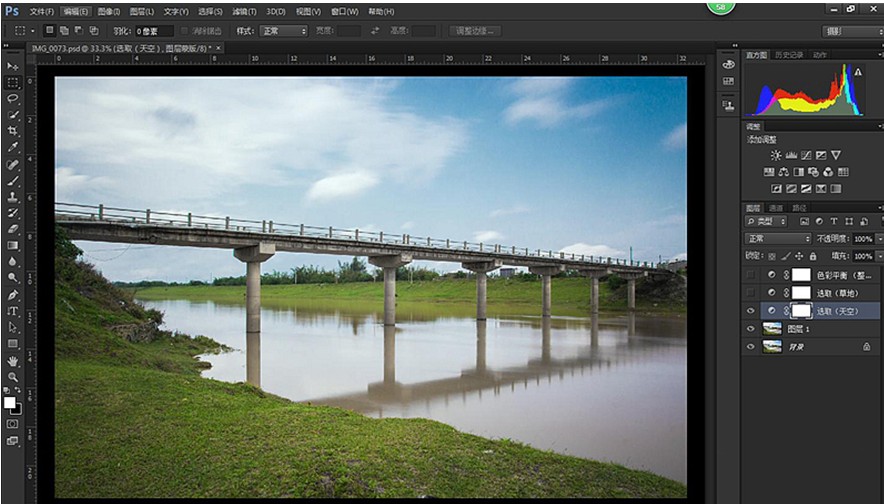Toggle lock image pixels brush icon
The height and width of the screenshot is (504, 884).
[x=786, y=257]
